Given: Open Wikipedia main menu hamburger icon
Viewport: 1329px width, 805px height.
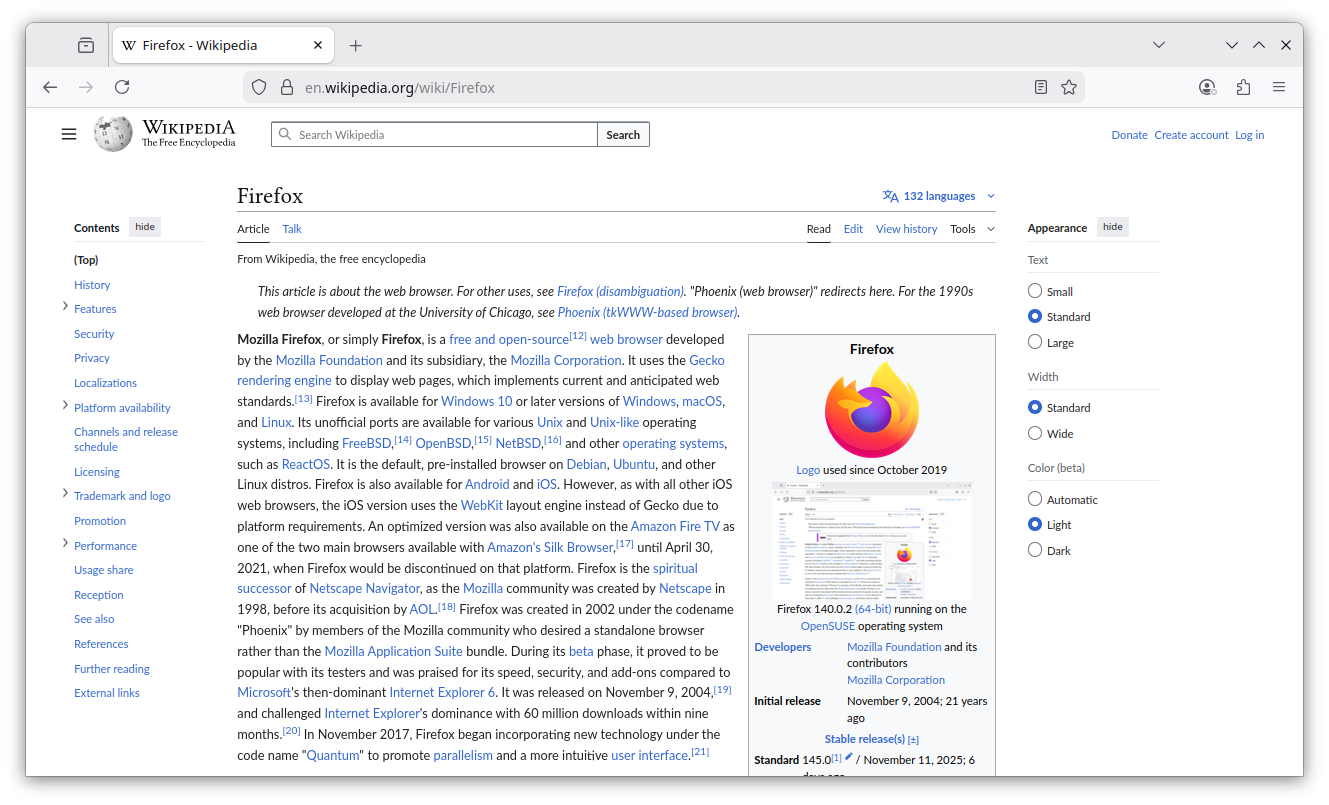Looking at the screenshot, I should [69, 134].
